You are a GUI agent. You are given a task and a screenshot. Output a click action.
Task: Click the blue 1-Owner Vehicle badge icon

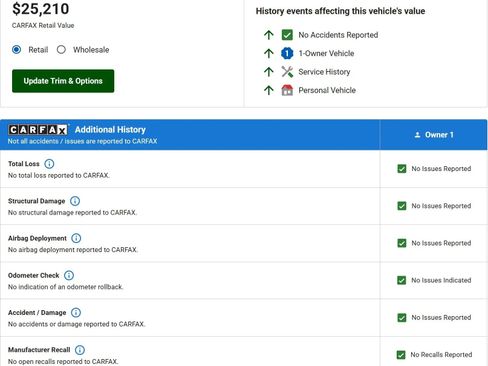[x=287, y=53]
